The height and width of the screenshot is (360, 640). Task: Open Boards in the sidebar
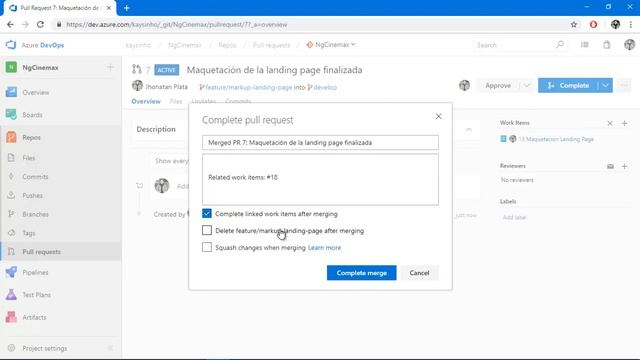pyautogui.click(x=32, y=115)
